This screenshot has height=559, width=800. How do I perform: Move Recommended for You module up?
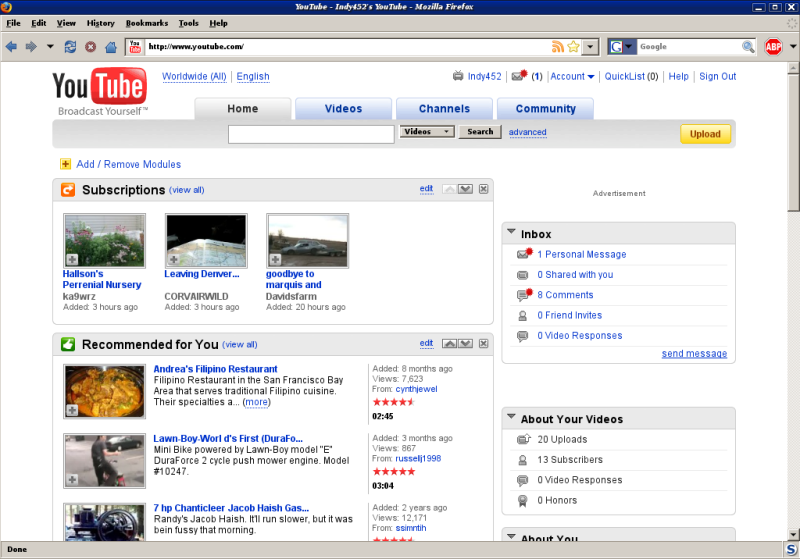point(449,344)
